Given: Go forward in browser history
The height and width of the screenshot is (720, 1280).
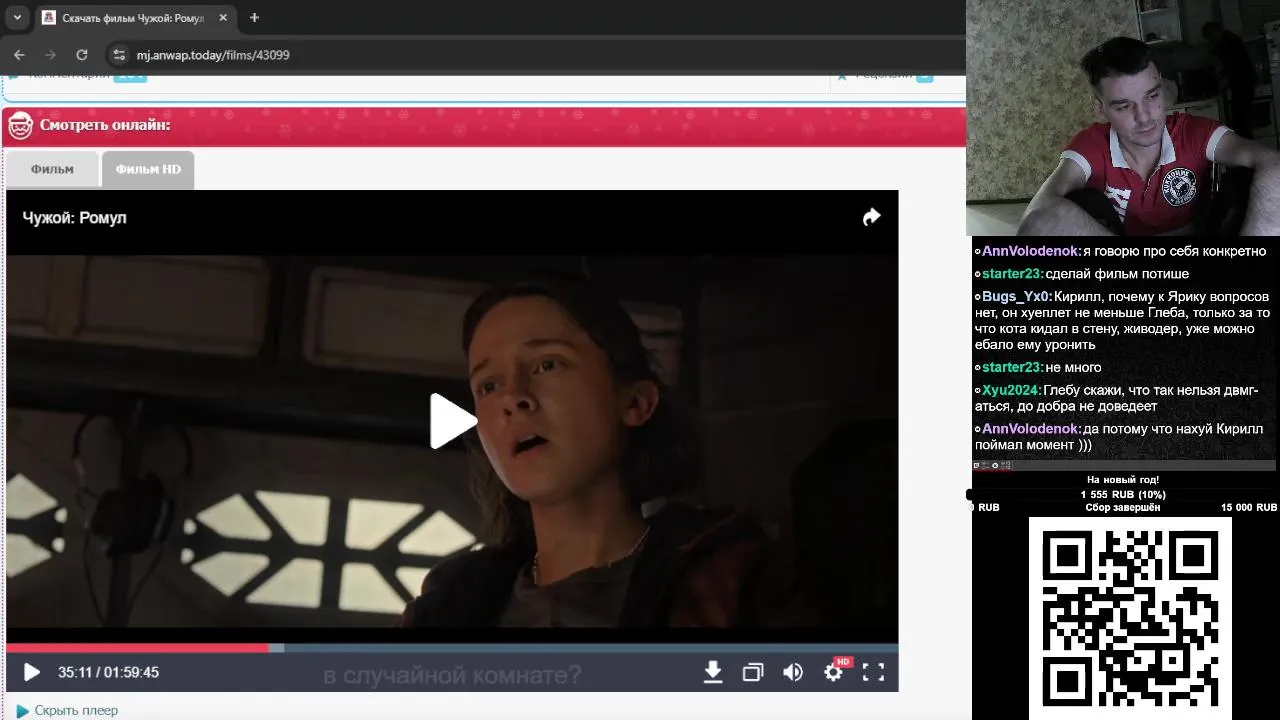Looking at the screenshot, I should pyautogui.click(x=50, y=55).
